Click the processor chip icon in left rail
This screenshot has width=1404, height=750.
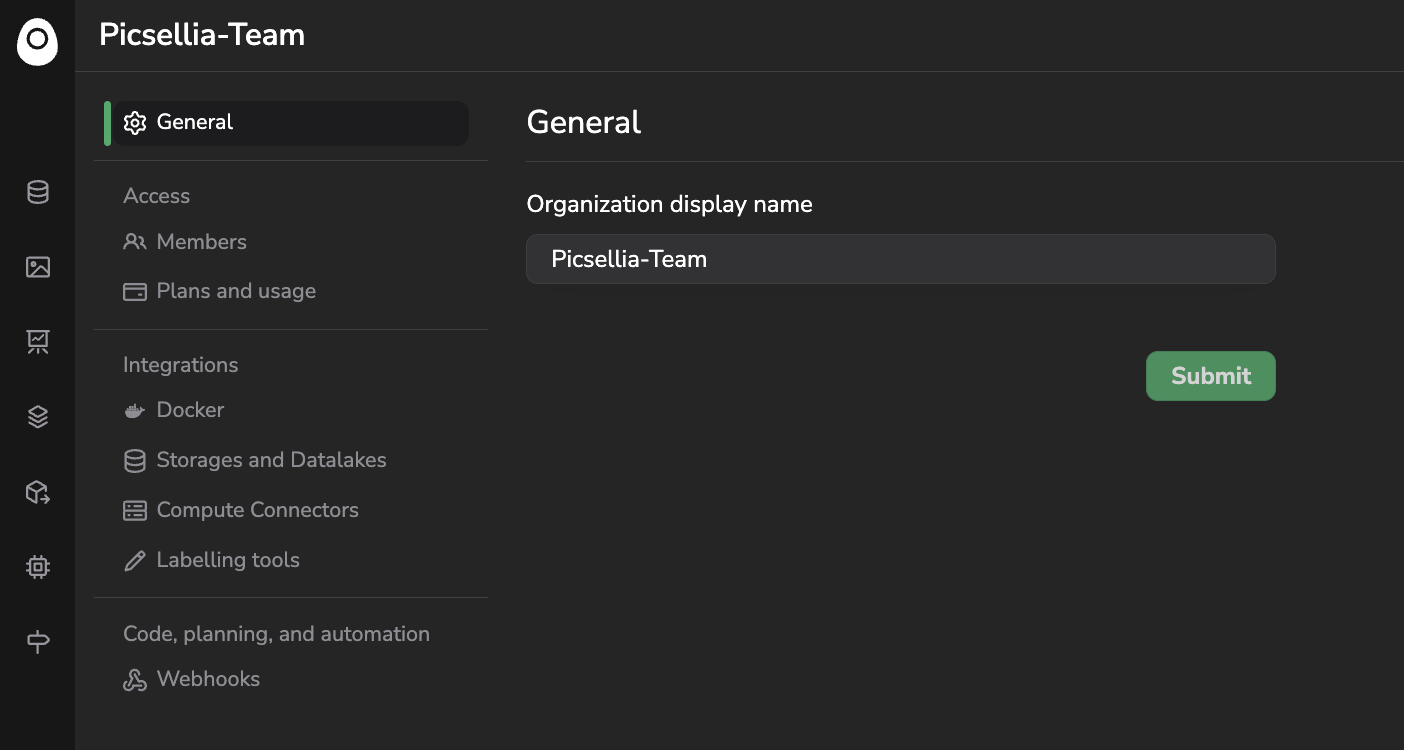coord(38,567)
